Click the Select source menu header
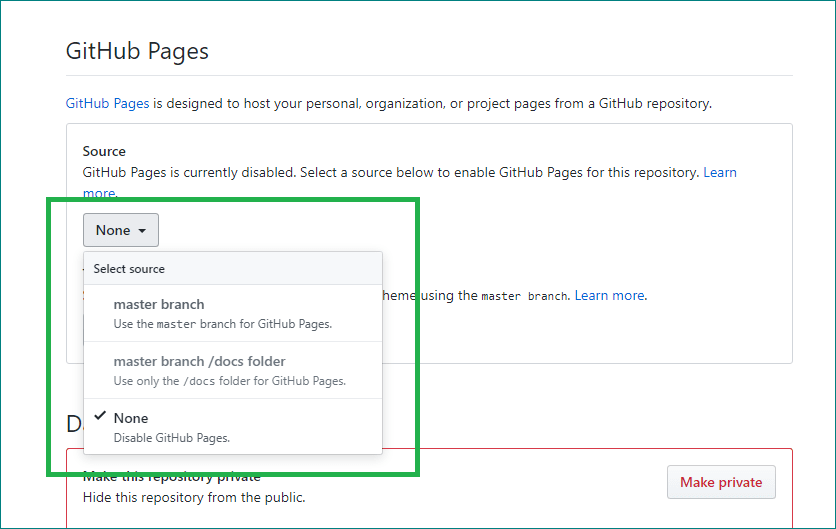The width and height of the screenshot is (836, 529). (233, 268)
